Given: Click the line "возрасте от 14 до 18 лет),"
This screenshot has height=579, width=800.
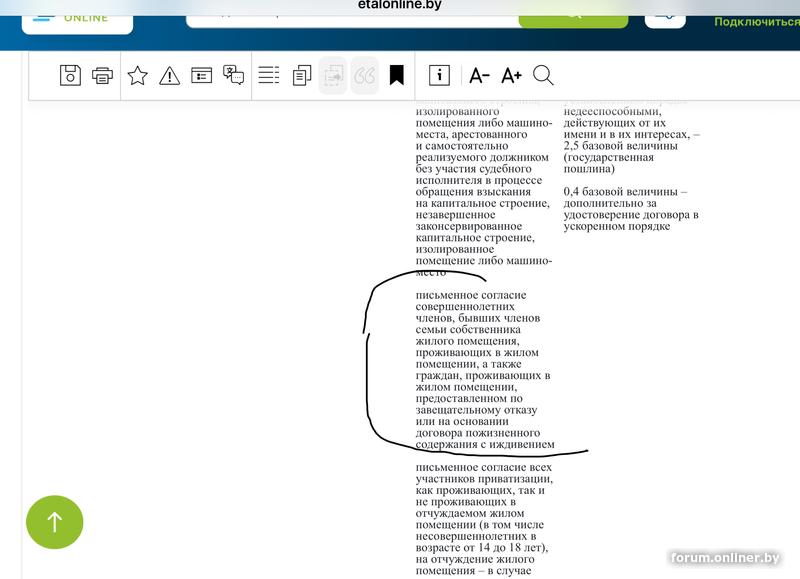Looking at the screenshot, I should click(482, 548).
